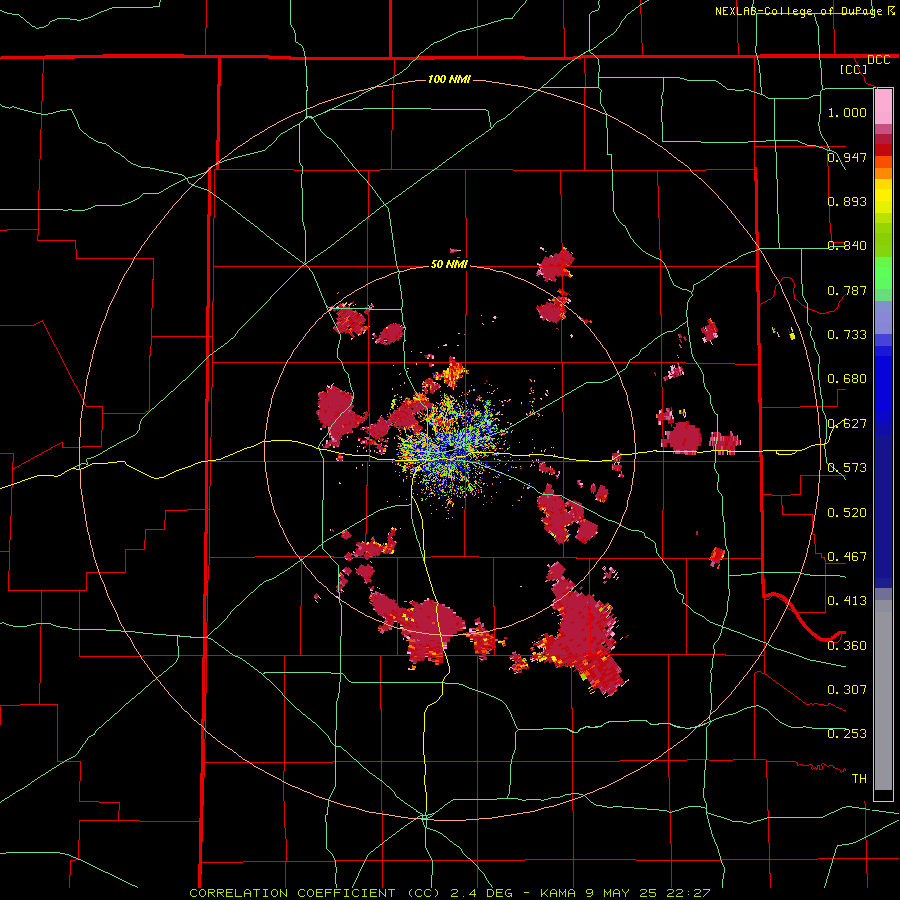
Task: Click the 0.787 legend value
Action: click(847, 290)
